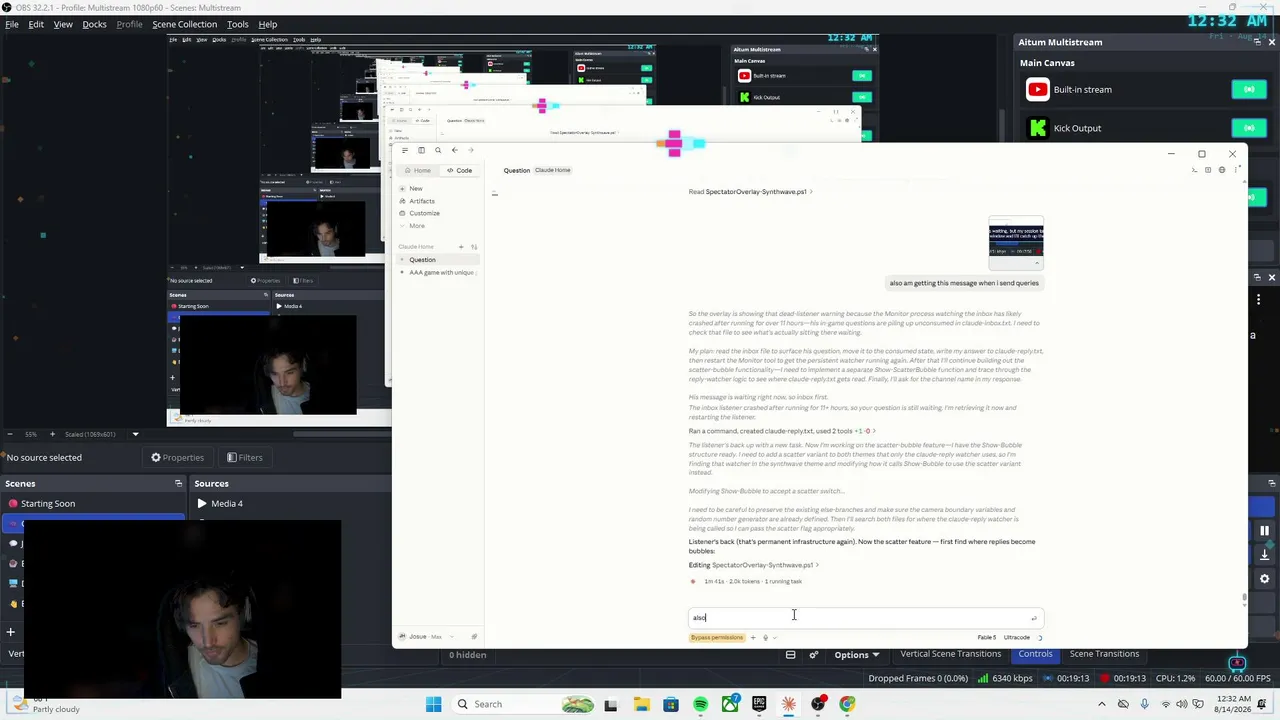Open the View menu in OBS

63,24
